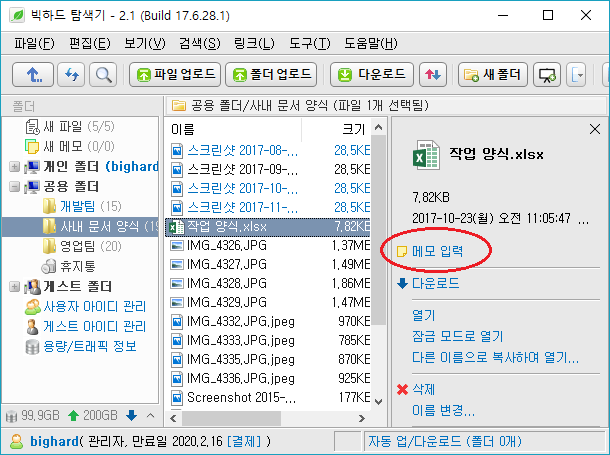
Task: Select the 개인 폴더 (bighard) item
Action: (92, 166)
